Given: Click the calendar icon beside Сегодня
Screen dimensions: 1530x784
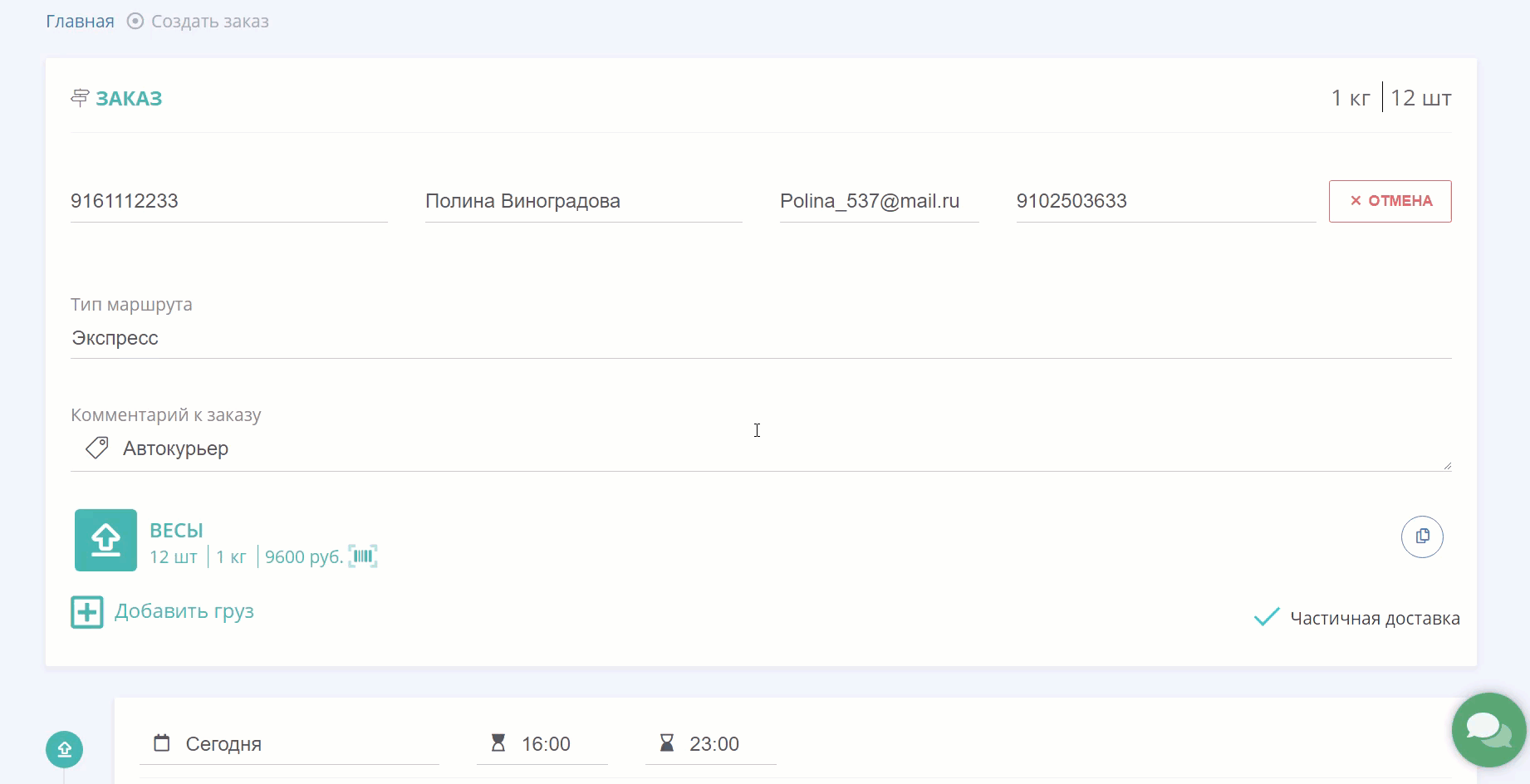Looking at the screenshot, I should pyautogui.click(x=162, y=742).
